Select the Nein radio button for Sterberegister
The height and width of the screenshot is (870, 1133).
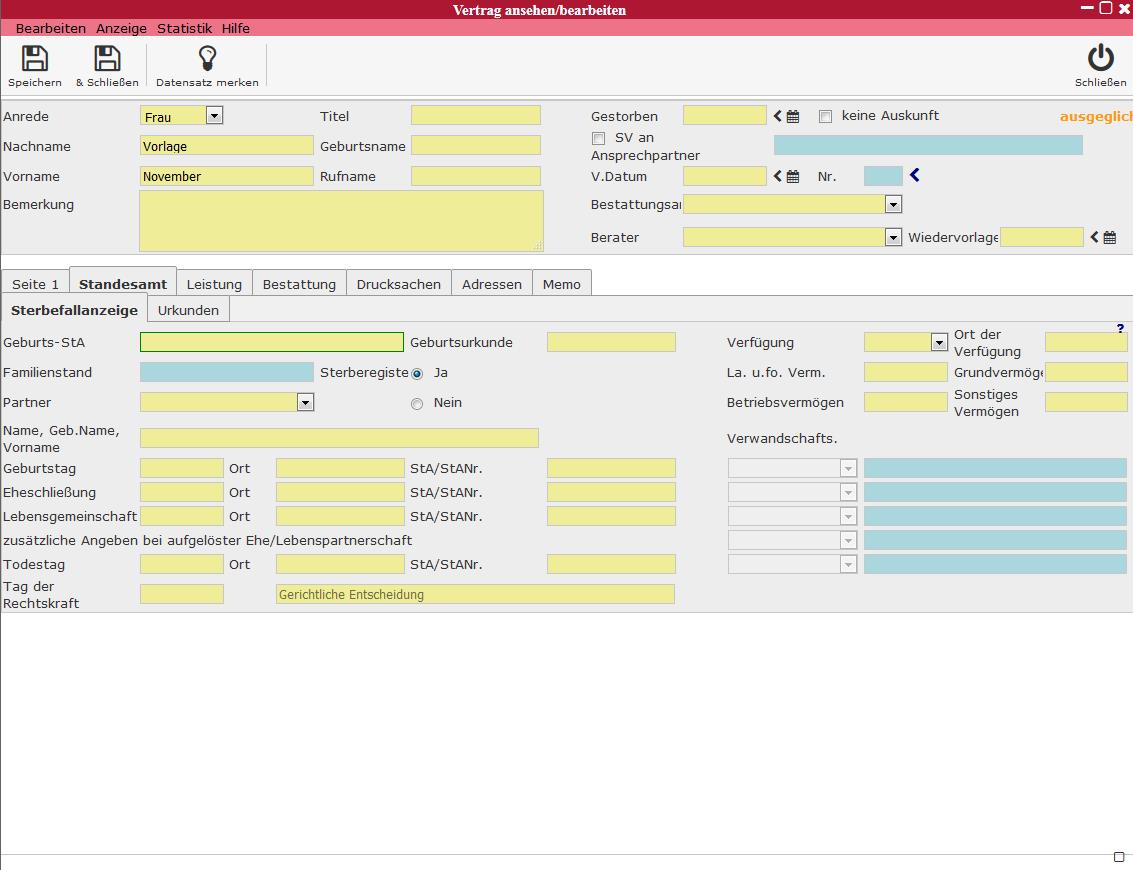417,404
